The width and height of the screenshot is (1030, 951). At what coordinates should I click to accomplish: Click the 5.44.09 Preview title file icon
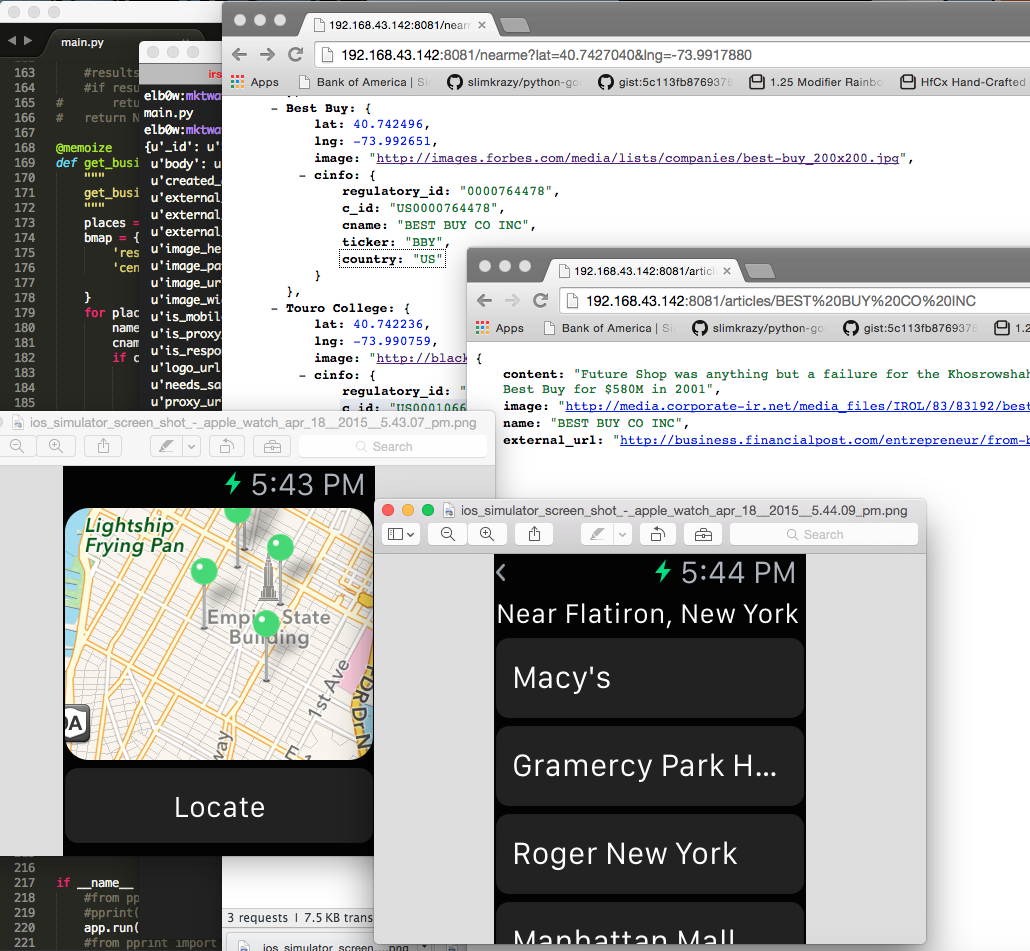449,510
